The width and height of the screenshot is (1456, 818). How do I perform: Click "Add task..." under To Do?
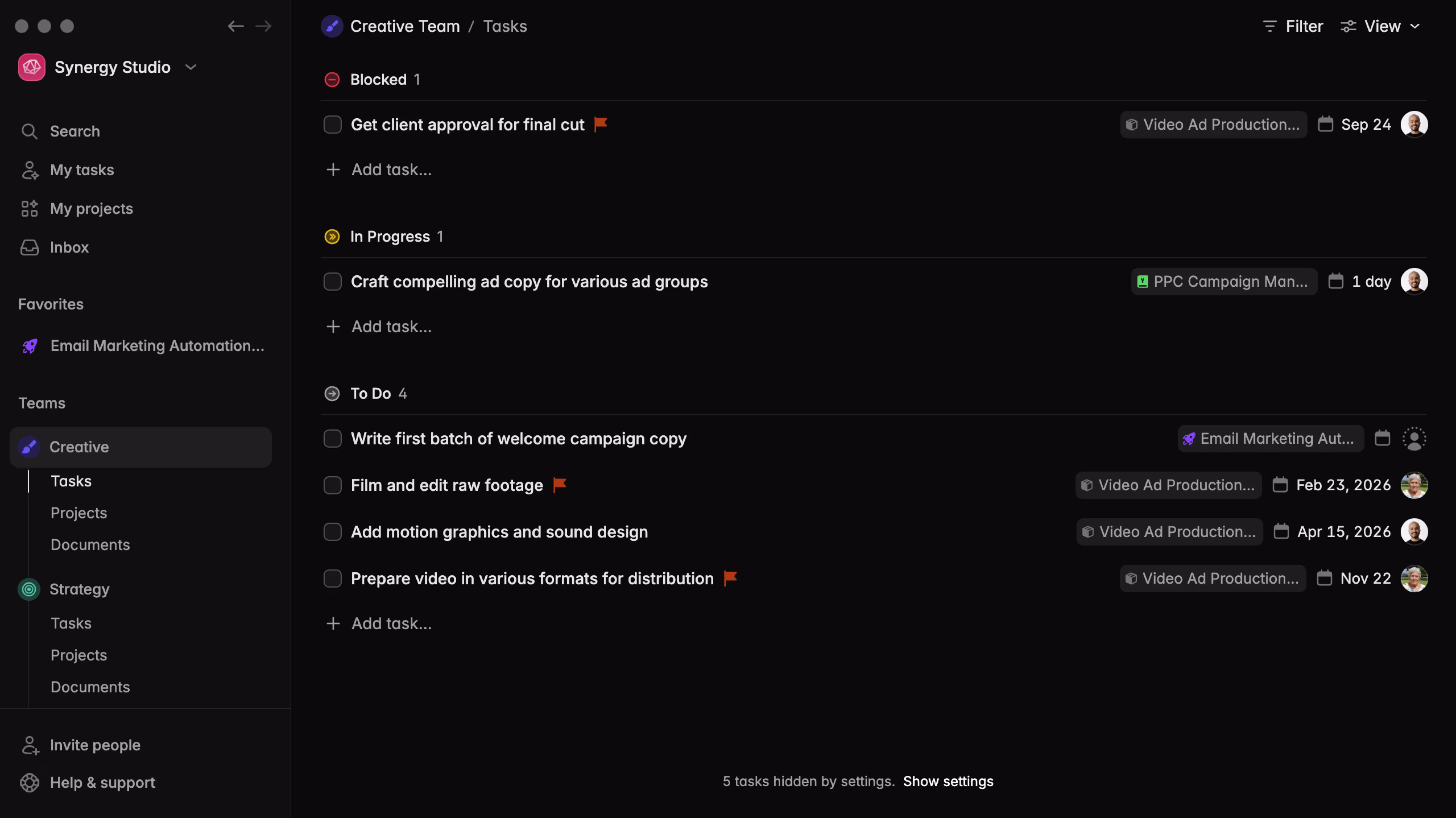click(391, 623)
